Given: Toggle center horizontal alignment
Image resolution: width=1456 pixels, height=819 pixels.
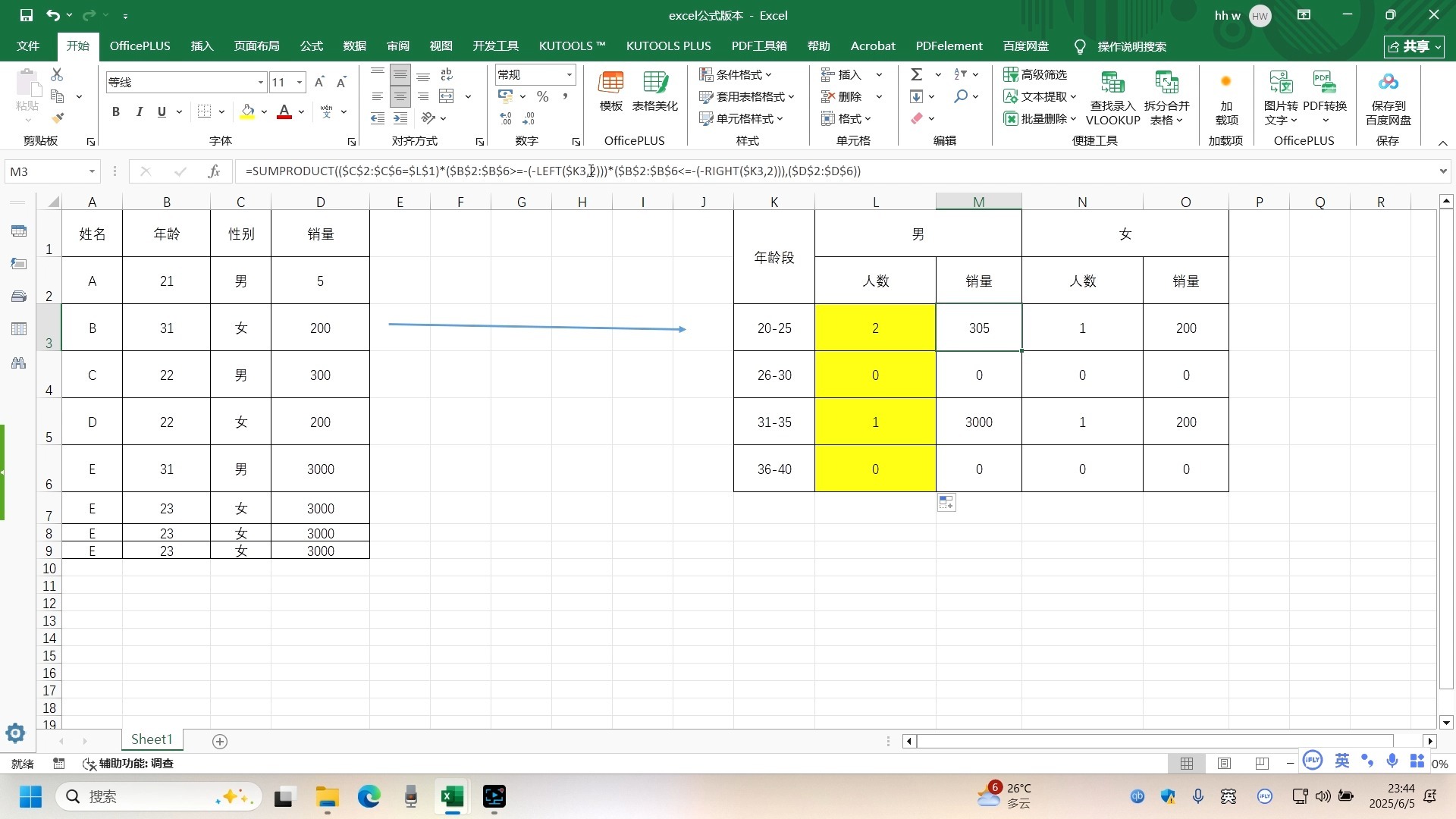Looking at the screenshot, I should coord(400,96).
